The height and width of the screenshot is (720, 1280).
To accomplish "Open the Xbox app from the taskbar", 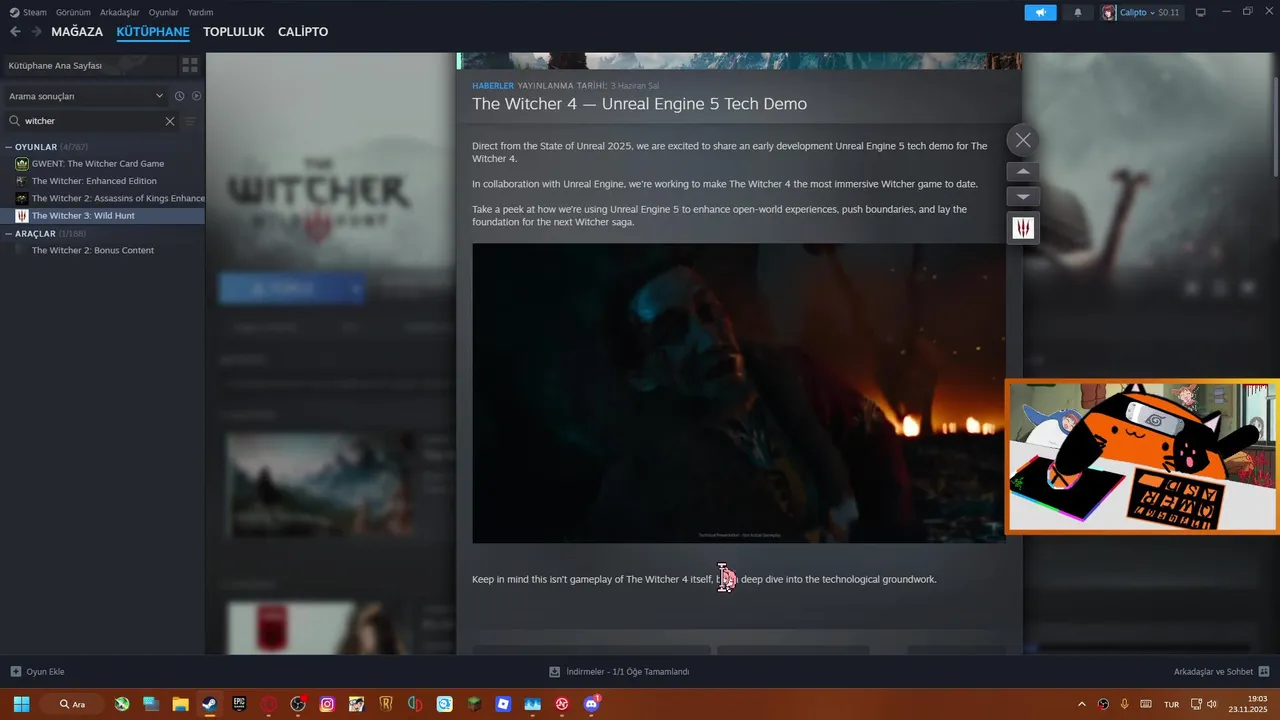I will tap(121, 704).
